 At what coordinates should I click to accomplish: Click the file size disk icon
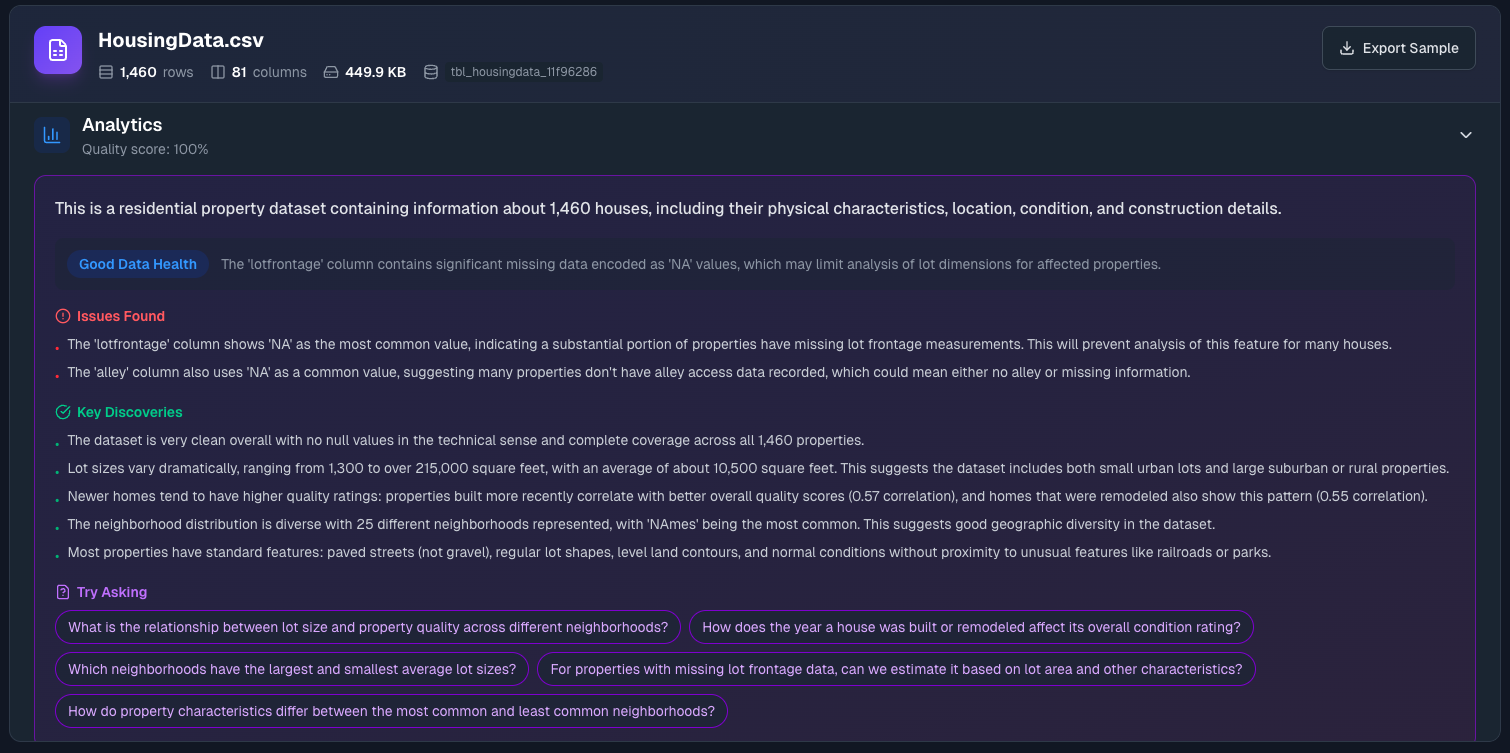(x=330, y=72)
